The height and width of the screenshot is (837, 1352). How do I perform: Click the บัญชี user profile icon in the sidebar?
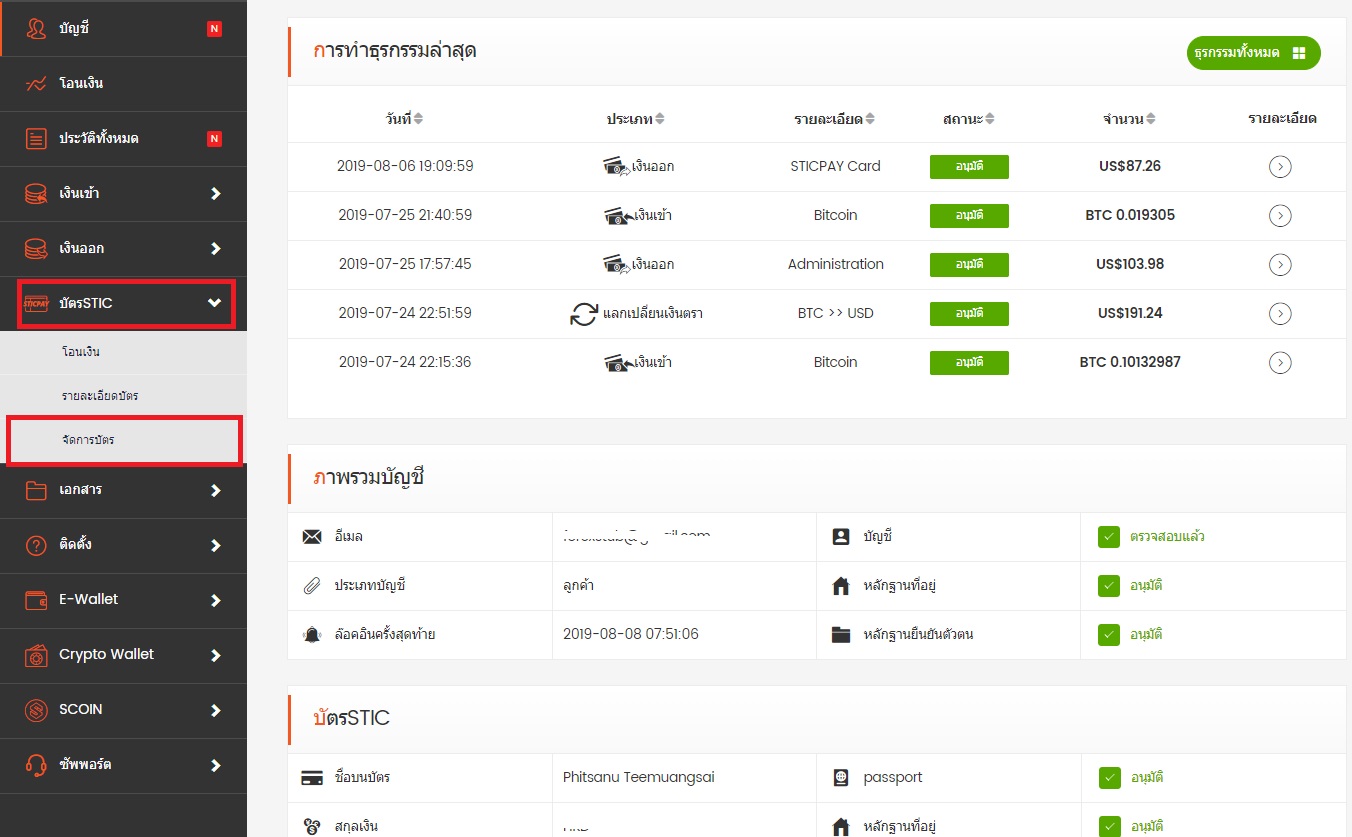click(36, 28)
